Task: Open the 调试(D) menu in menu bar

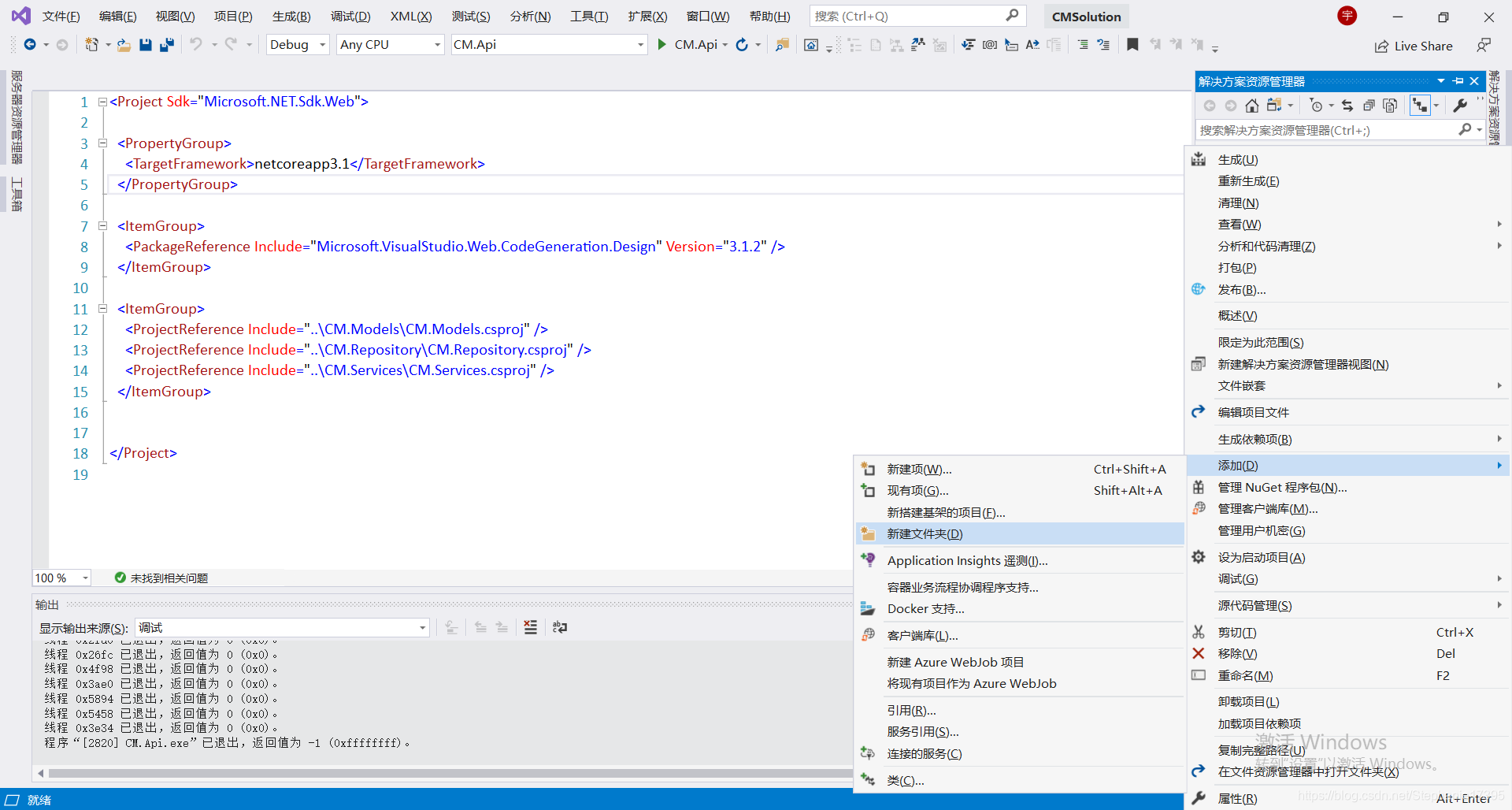Action: pos(350,17)
